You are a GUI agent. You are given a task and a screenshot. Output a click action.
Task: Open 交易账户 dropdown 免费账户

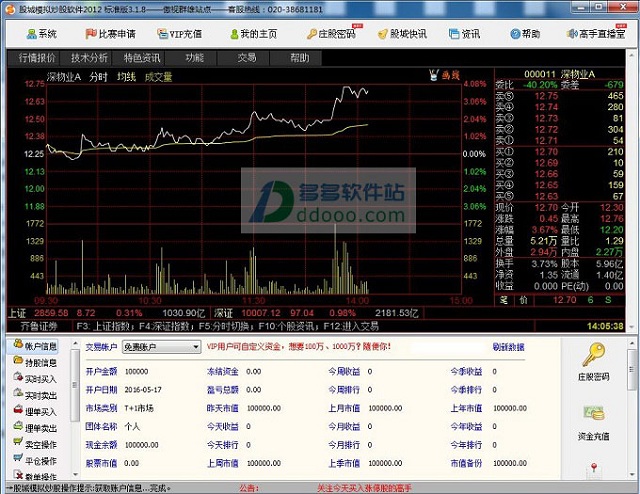pyautogui.click(x=162, y=347)
